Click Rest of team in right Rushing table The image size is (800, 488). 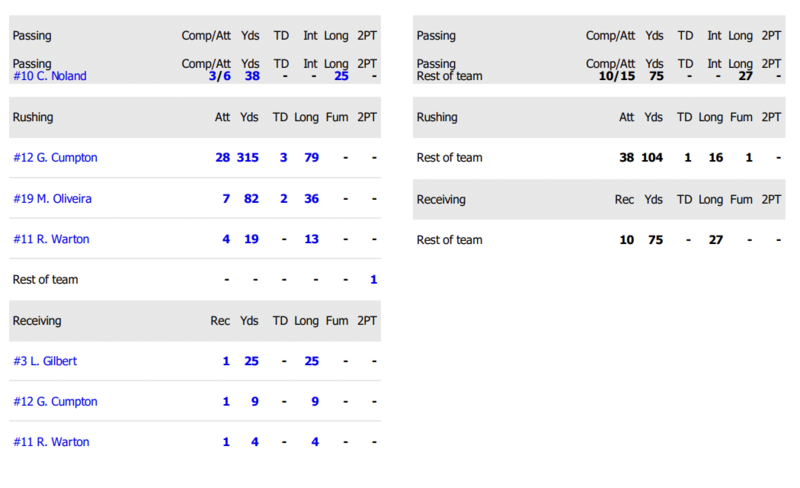click(449, 158)
